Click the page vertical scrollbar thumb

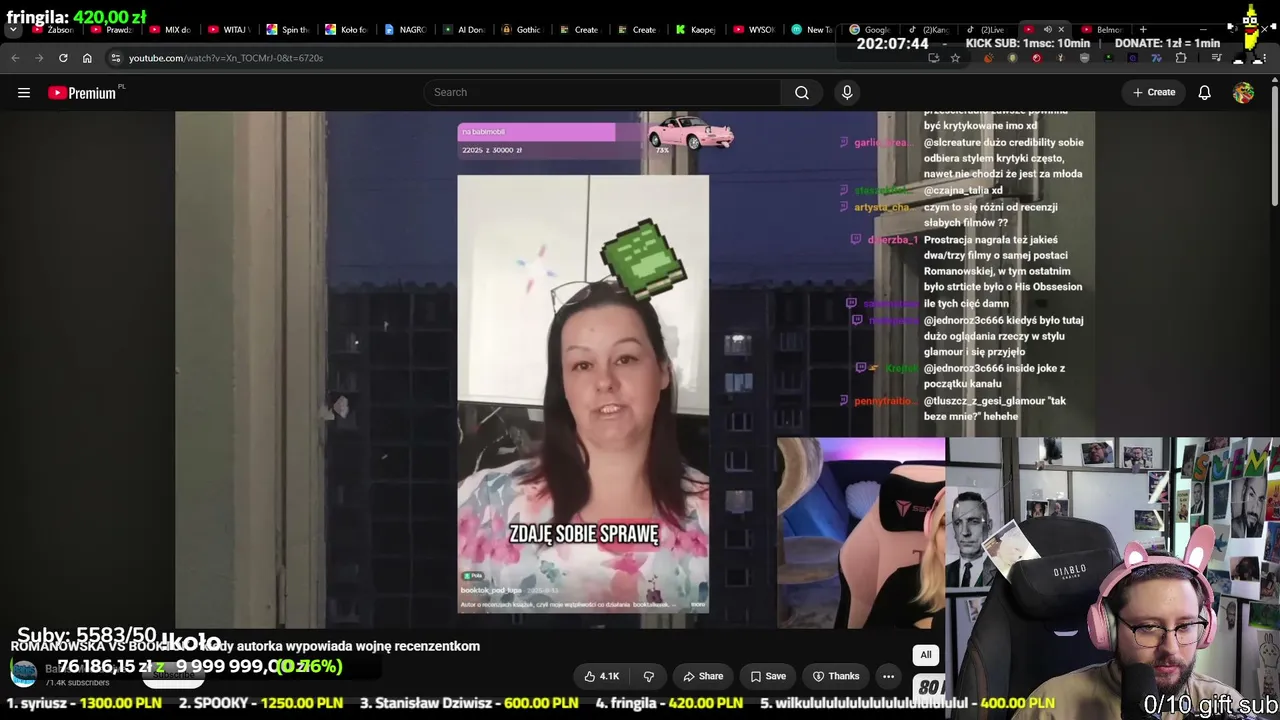[x=1274, y=145]
